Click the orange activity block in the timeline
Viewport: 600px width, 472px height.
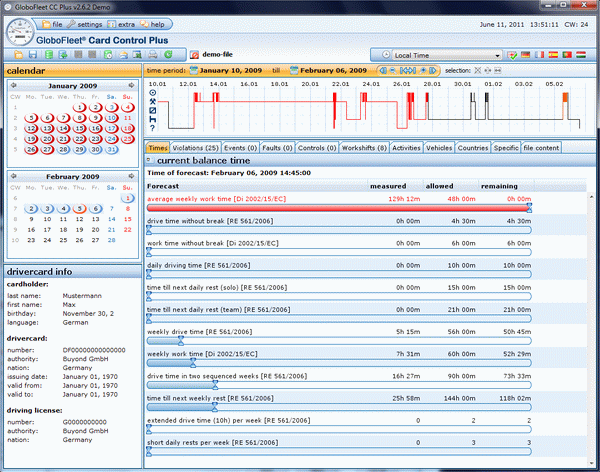(565, 97)
